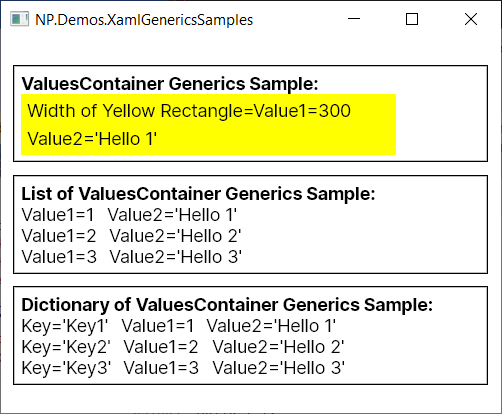The image size is (502, 414).
Task: Click Value2='Hello 3' in the list section
Action: tap(176, 257)
